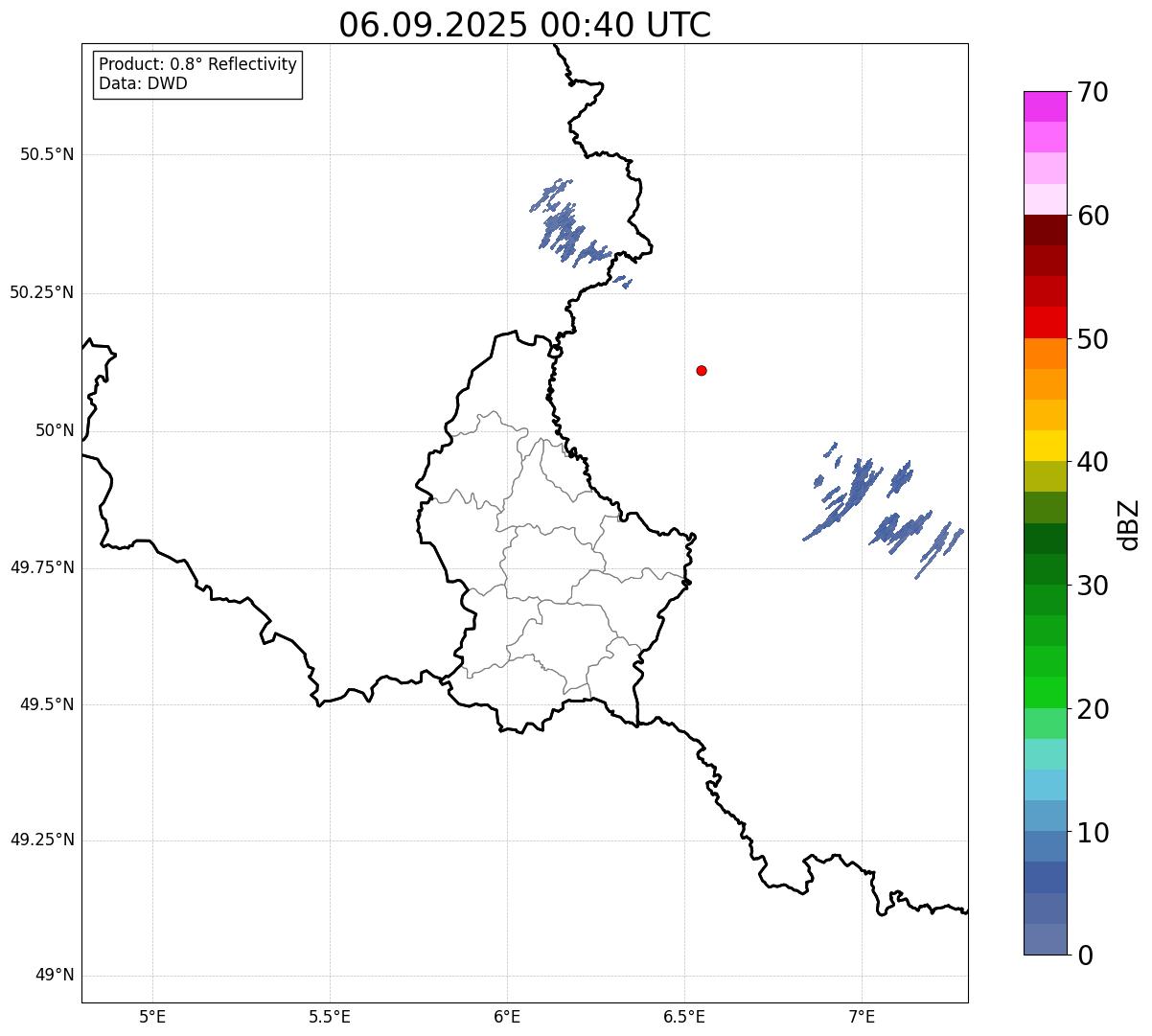The width and height of the screenshot is (1152, 1036).
Task: Click the 7°E longitude label
Action: click(862, 1017)
